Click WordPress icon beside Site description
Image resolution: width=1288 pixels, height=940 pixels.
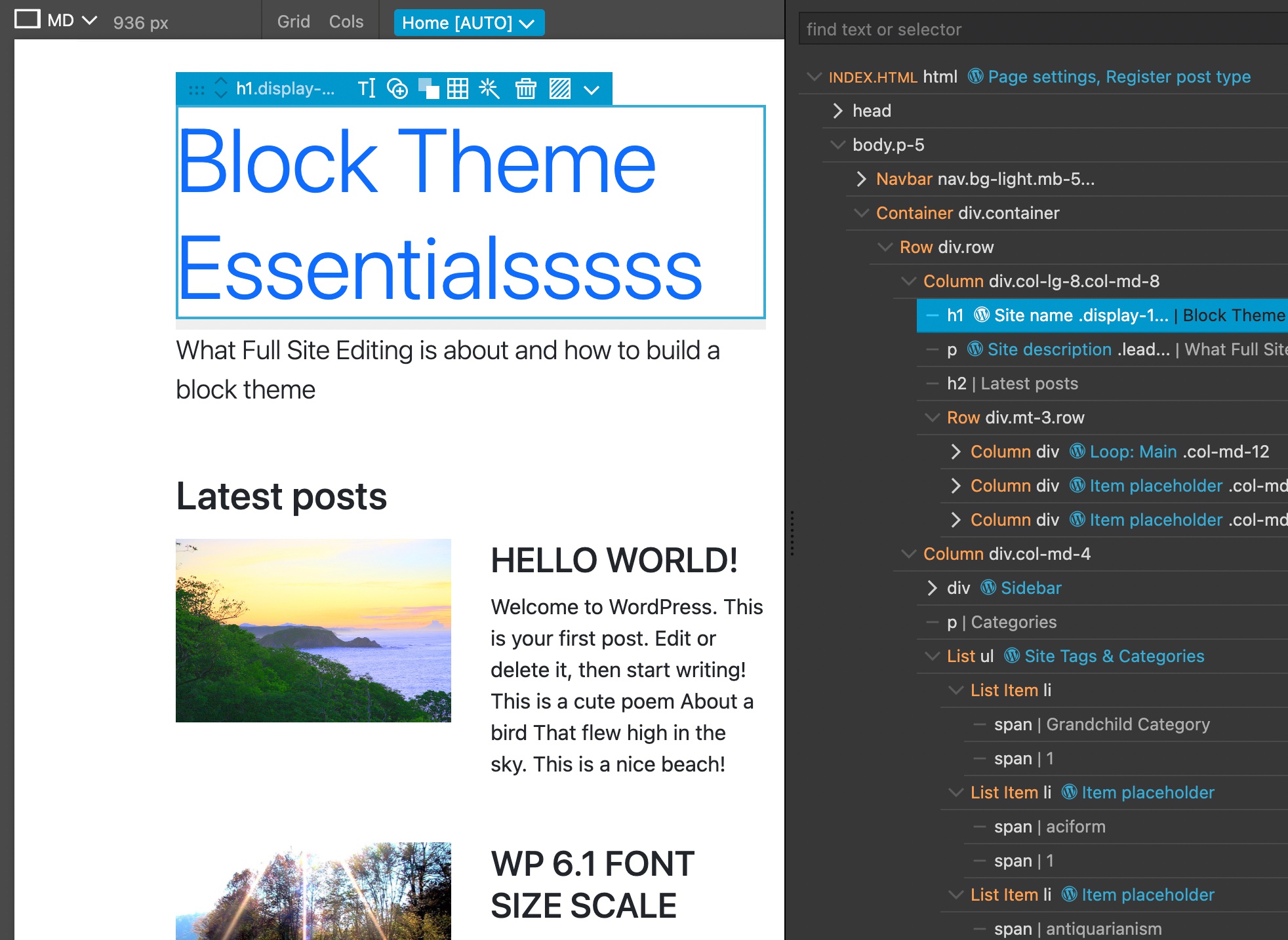pyautogui.click(x=975, y=349)
